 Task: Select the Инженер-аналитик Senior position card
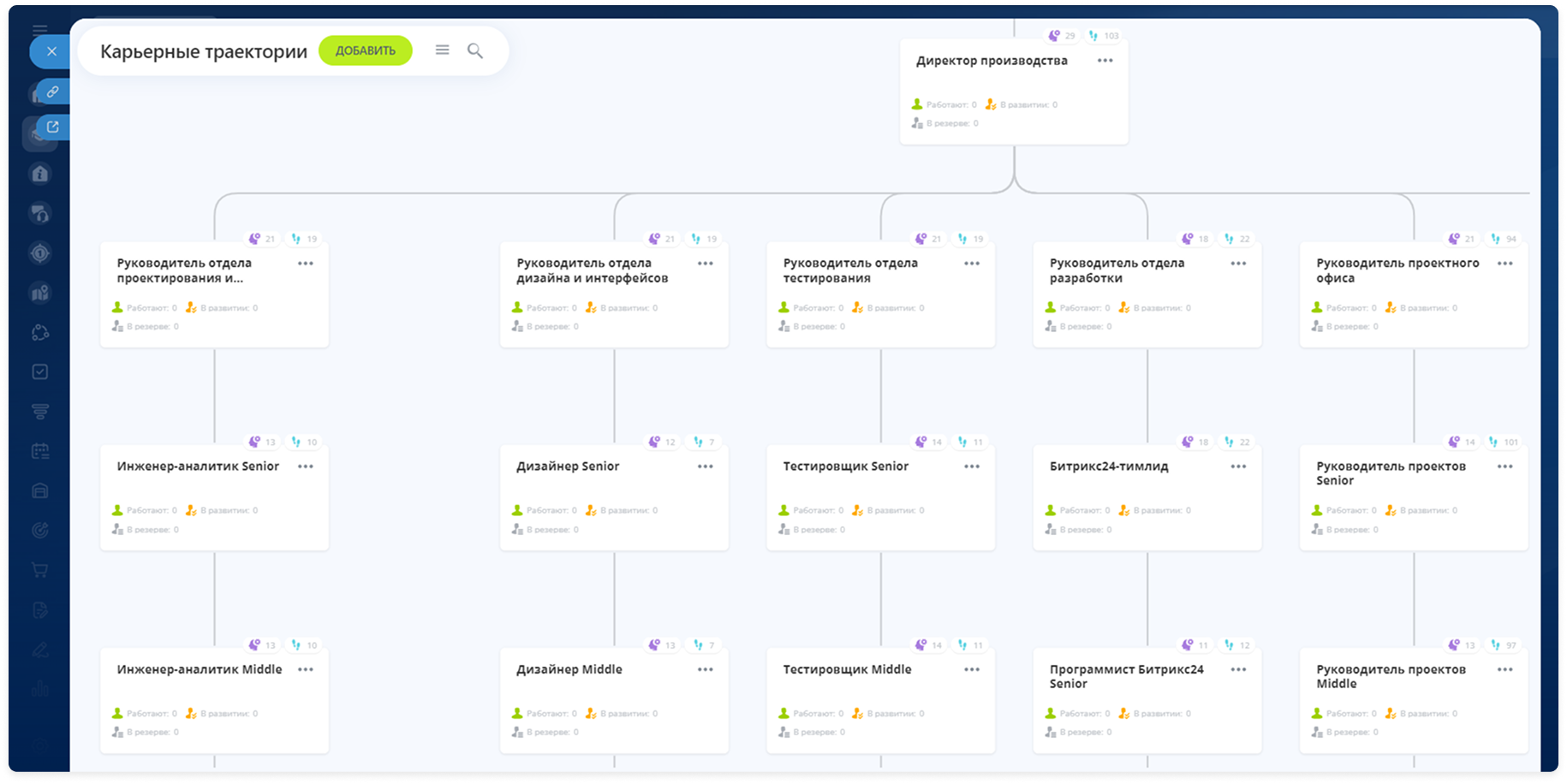click(214, 496)
